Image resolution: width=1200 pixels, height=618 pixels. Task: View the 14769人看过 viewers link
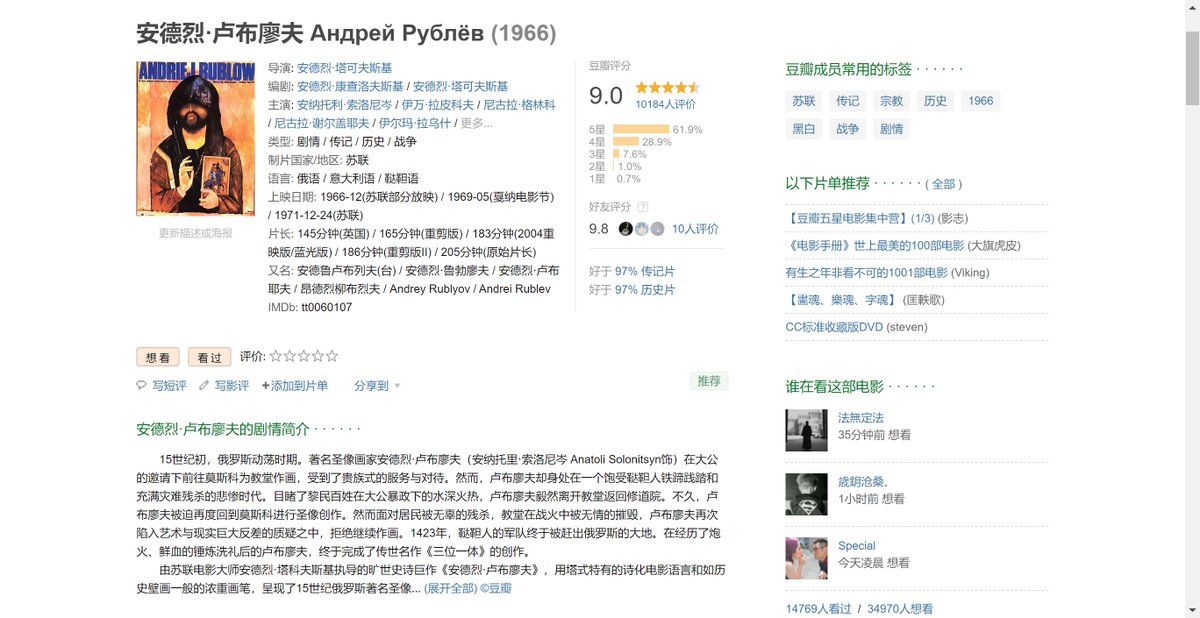[819, 608]
